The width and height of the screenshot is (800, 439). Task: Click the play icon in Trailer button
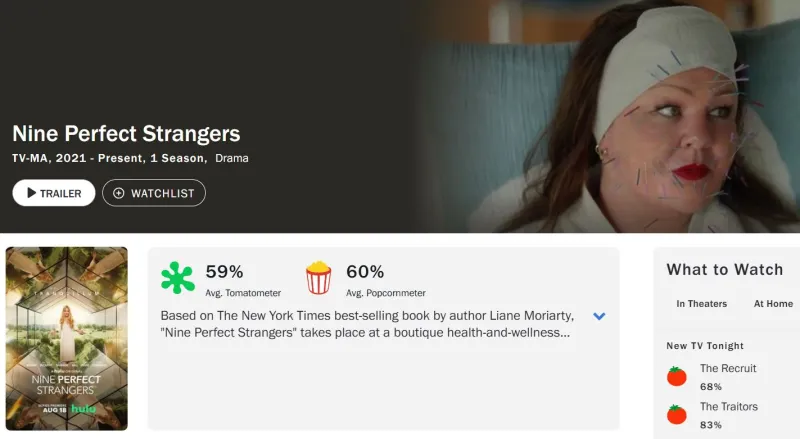coord(31,193)
